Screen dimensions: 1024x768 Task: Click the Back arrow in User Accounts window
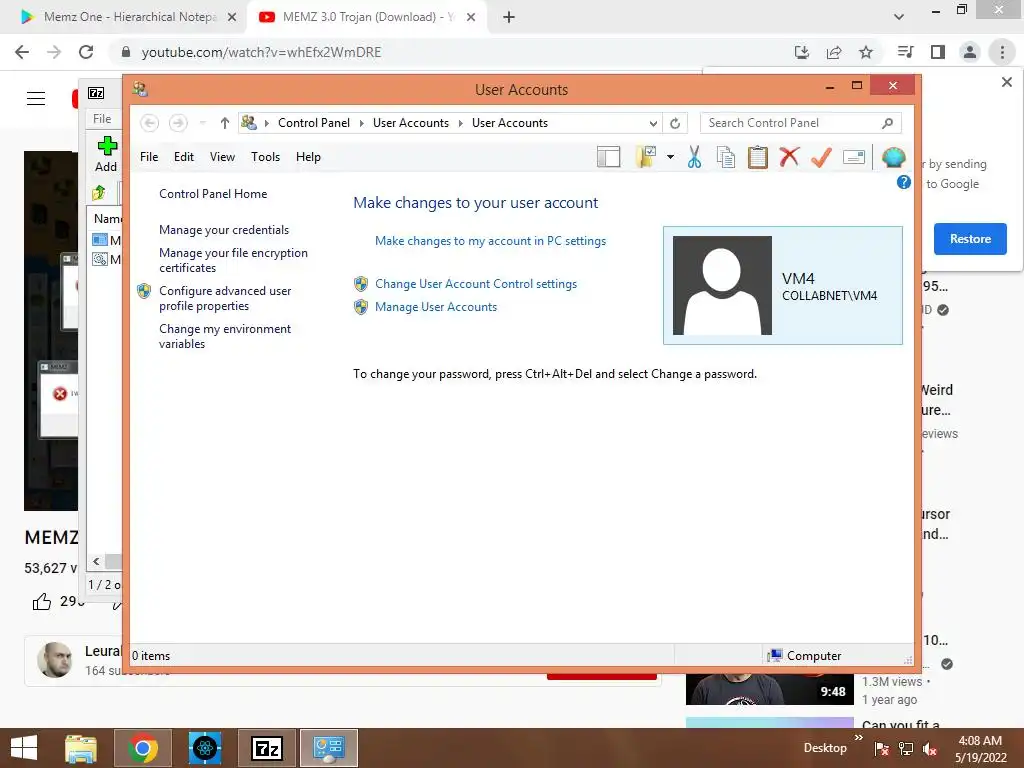coord(150,123)
